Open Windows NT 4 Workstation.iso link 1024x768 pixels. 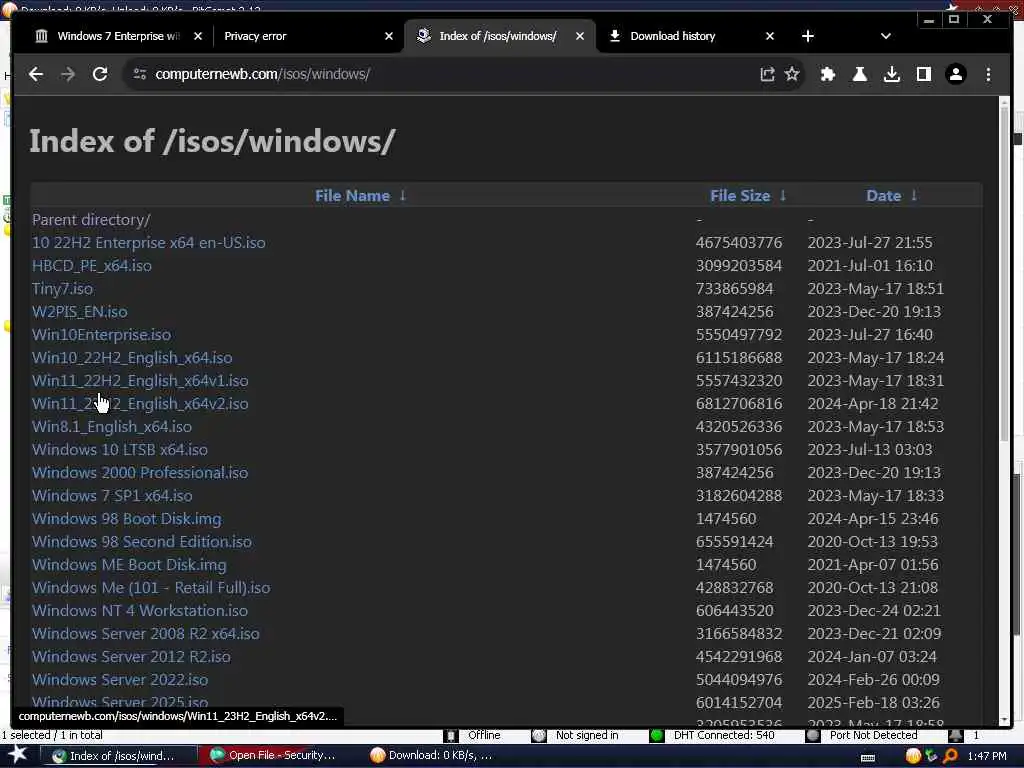(x=140, y=611)
